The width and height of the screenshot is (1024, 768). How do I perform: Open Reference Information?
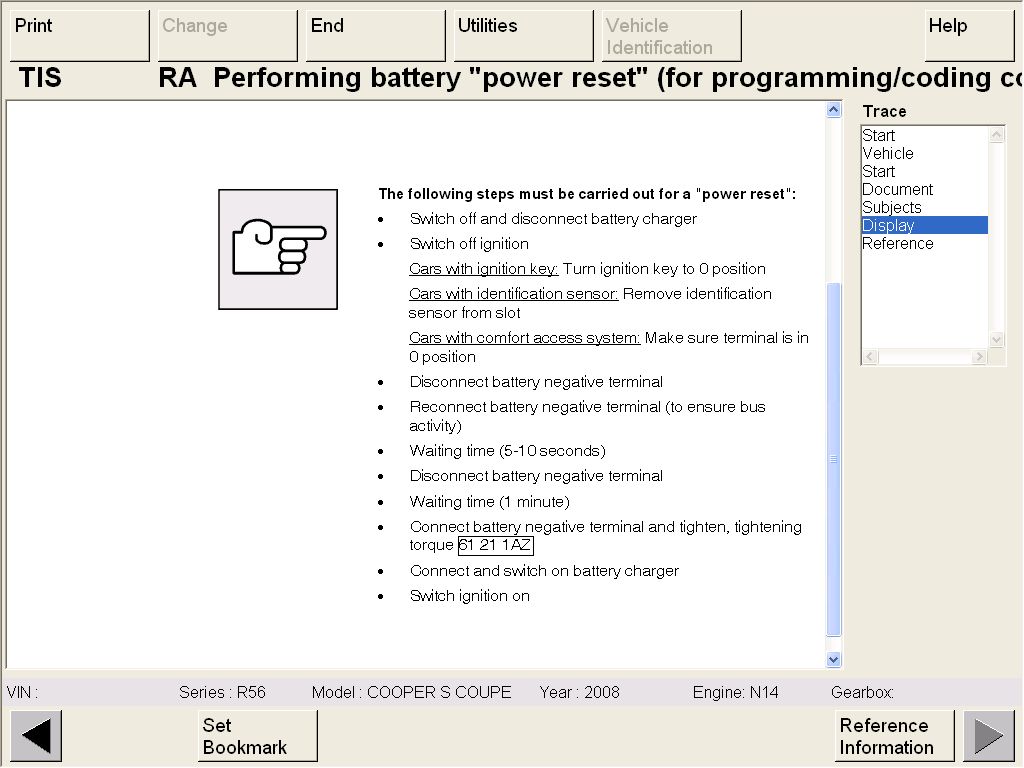(894, 736)
